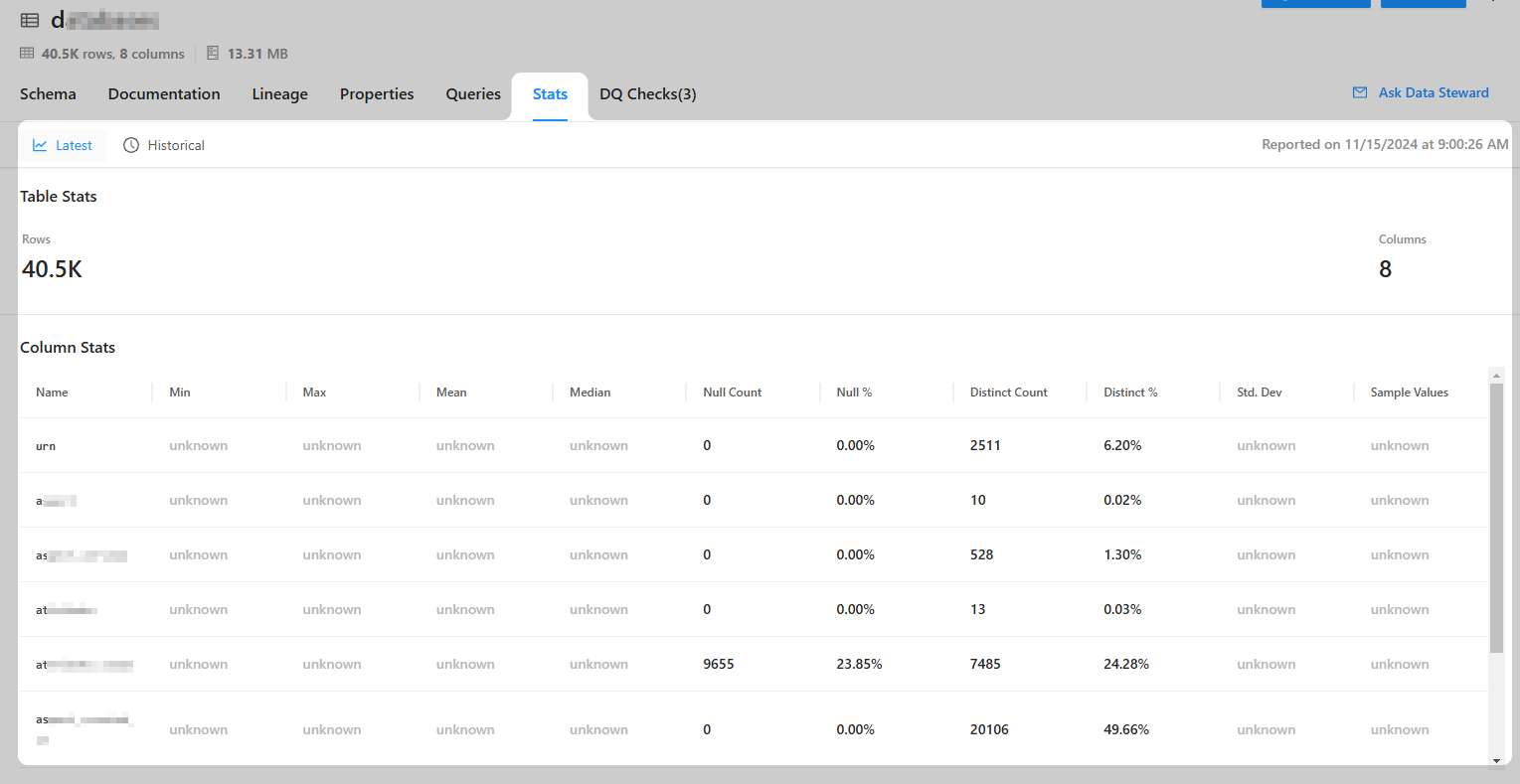Click the storage icon beside 13.31 MB
This screenshot has height=784, width=1520.
(213, 54)
